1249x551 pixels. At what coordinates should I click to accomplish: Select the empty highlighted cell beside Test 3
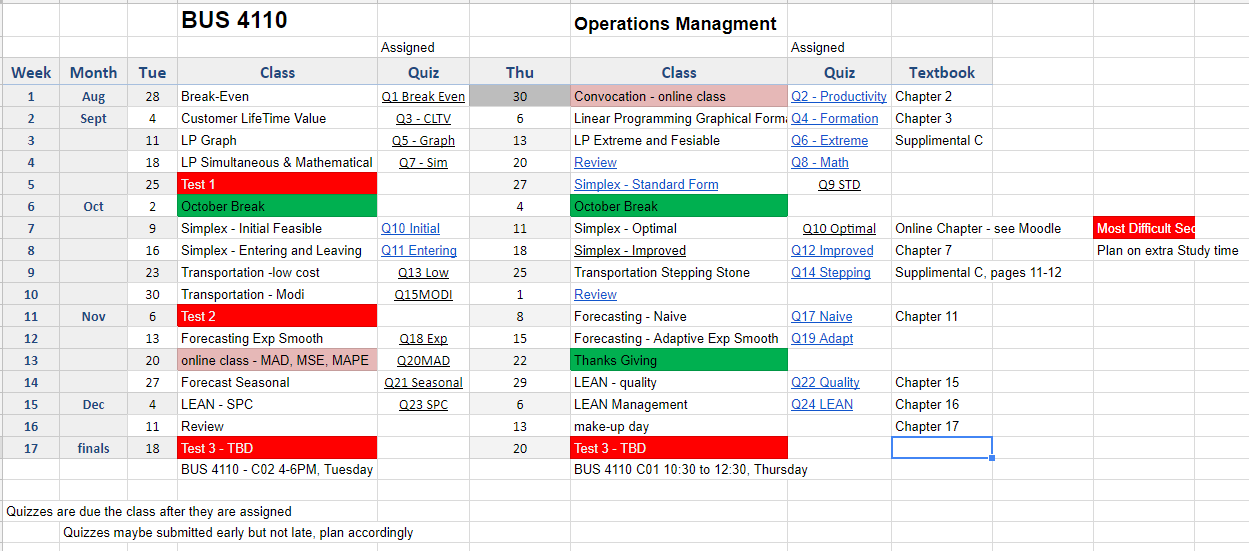click(x=941, y=448)
